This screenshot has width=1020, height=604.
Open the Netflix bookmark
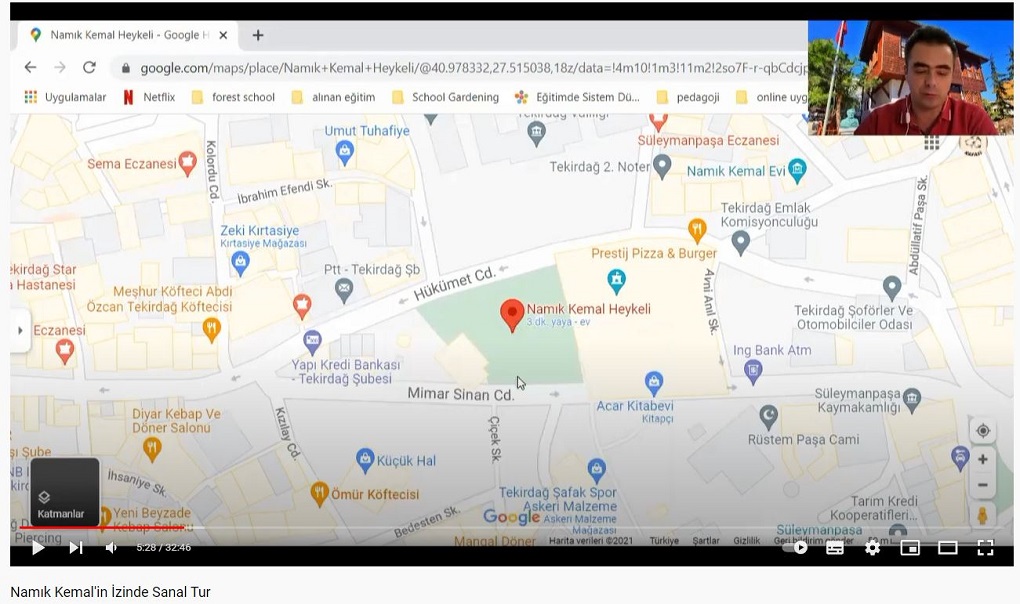(150, 98)
